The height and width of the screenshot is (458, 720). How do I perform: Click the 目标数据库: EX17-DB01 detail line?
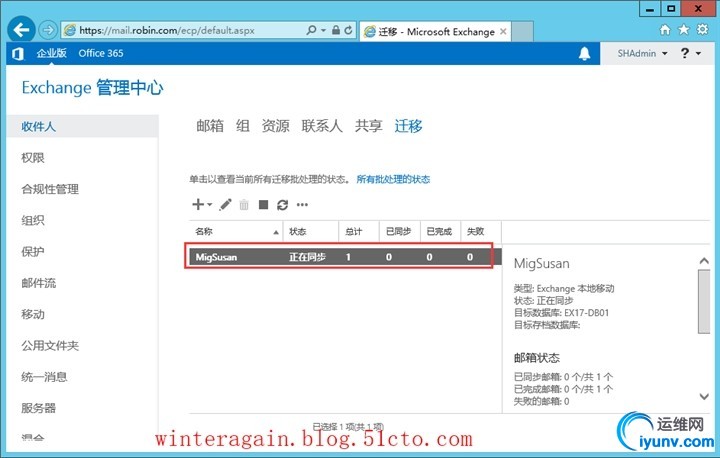561,313
